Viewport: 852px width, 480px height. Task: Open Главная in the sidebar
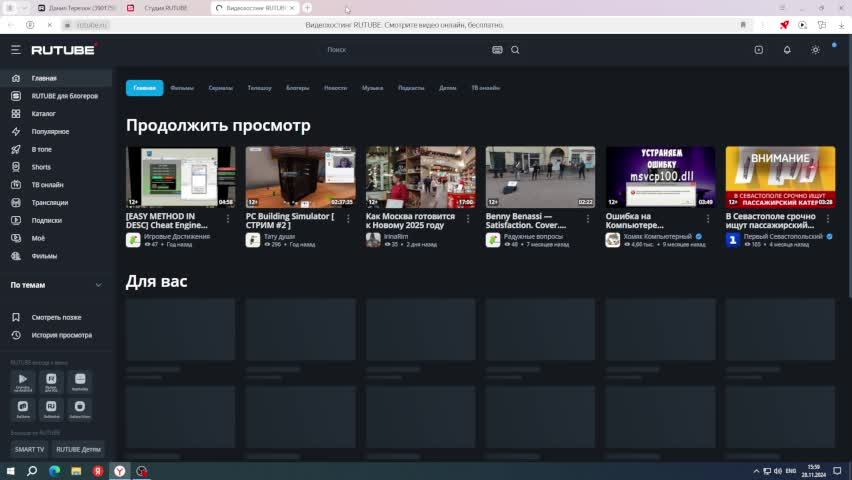tap(56, 78)
